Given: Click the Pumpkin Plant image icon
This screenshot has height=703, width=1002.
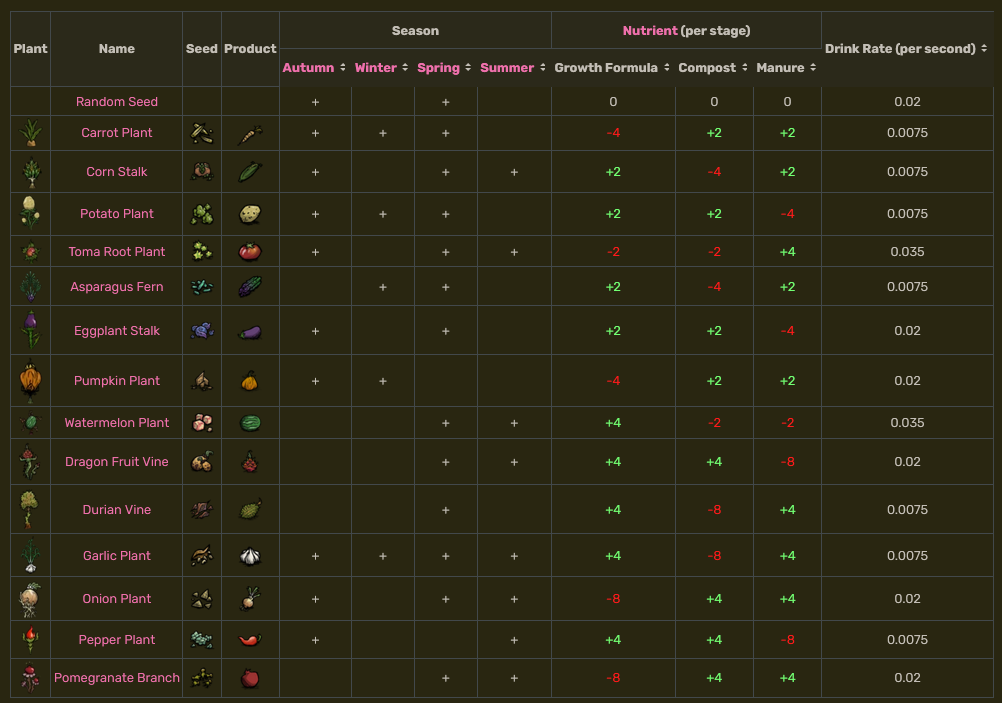Looking at the screenshot, I should tap(30, 381).
